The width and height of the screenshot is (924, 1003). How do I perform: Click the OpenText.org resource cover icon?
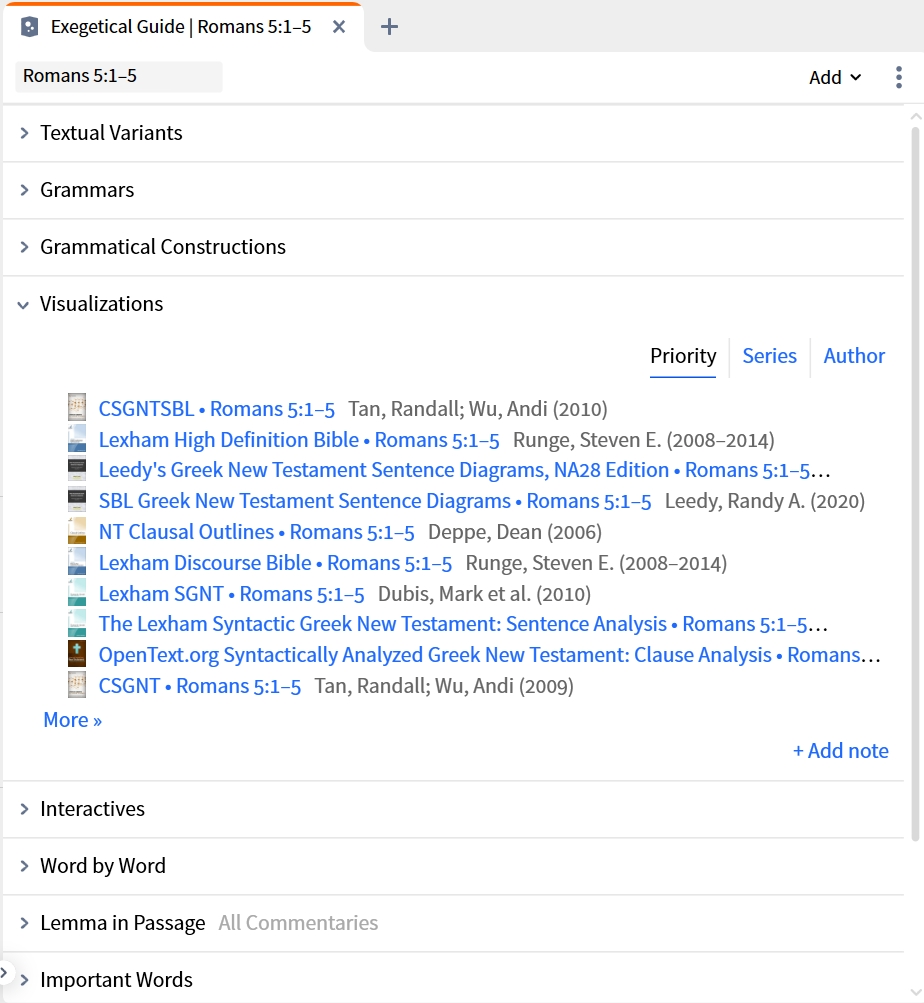tap(77, 654)
